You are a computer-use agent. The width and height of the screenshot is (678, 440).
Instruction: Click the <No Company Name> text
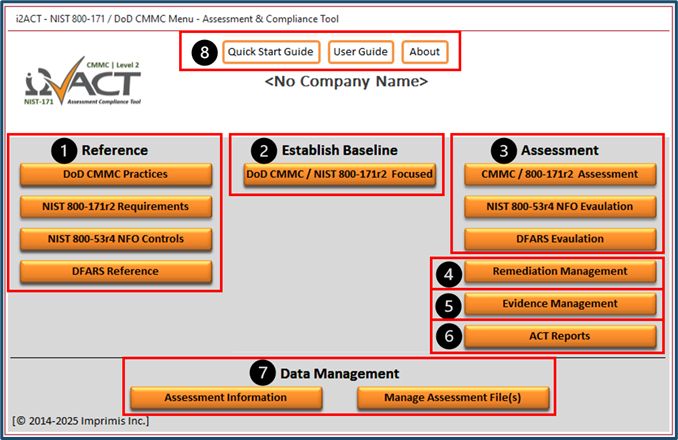tap(346, 81)
